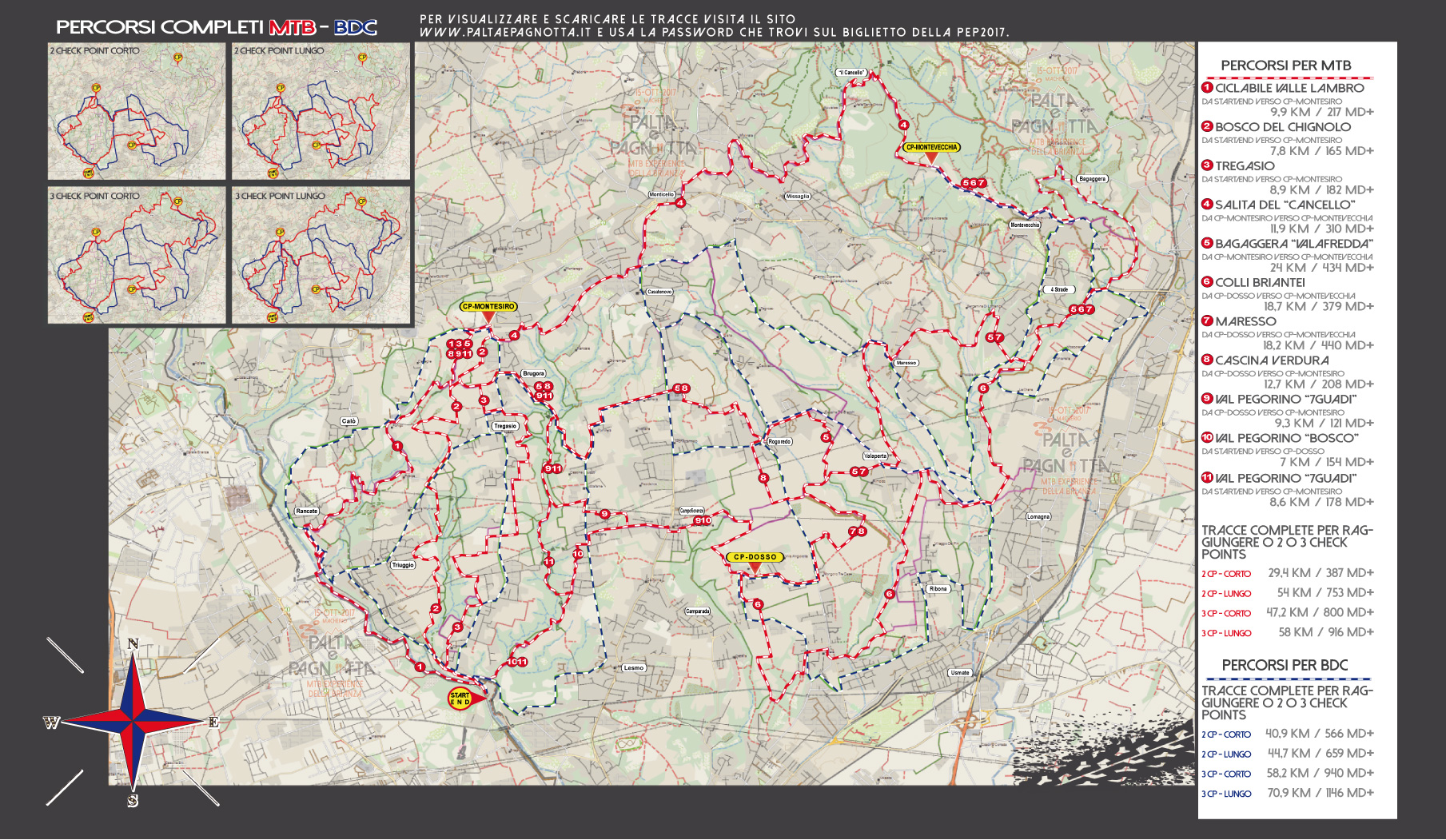Click legend number 5 beside Bagaggera Valafredda

tap(1207, 243)
